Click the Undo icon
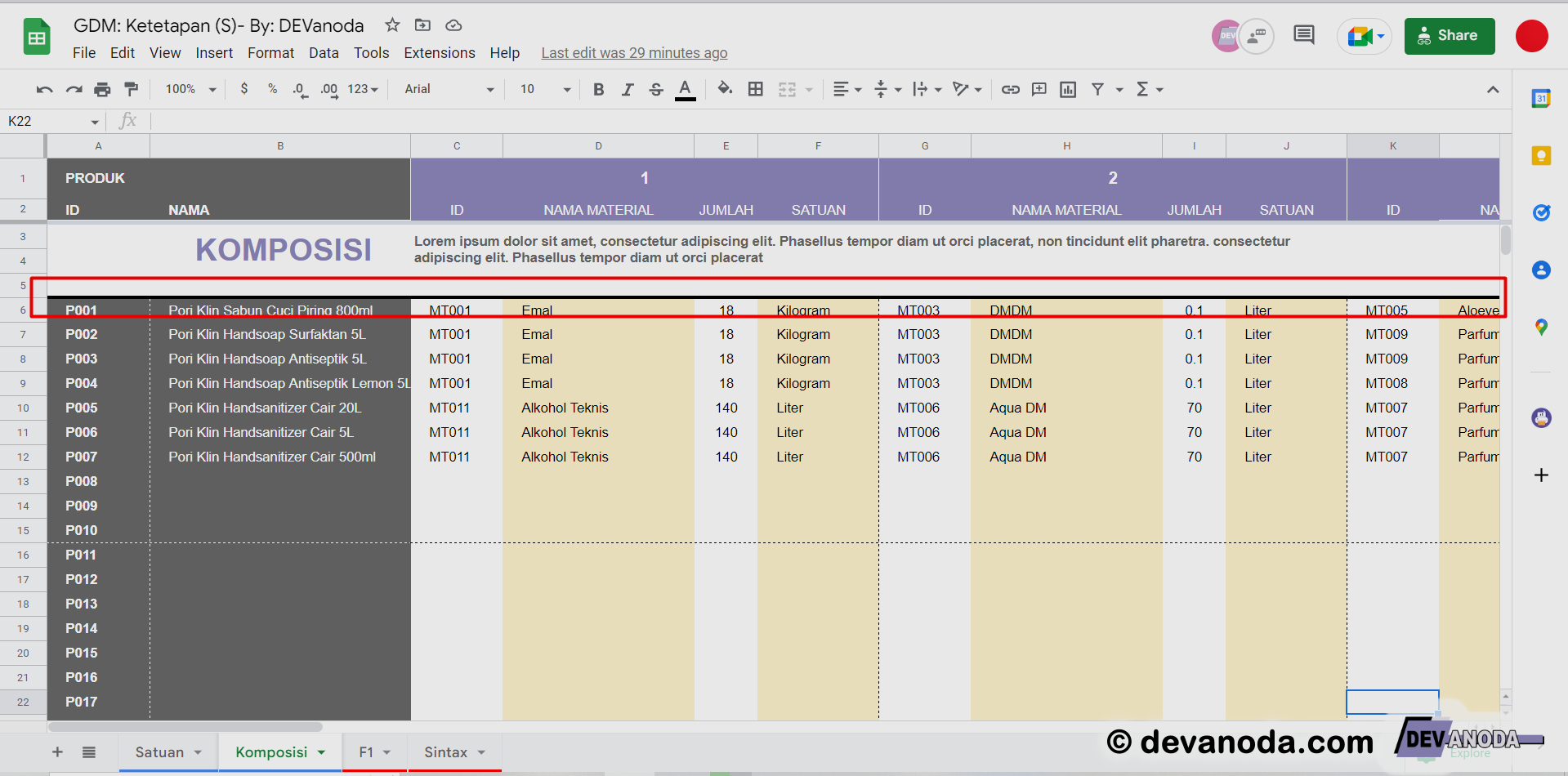This screenshot has width=1568, height=776. click(45, 89)
